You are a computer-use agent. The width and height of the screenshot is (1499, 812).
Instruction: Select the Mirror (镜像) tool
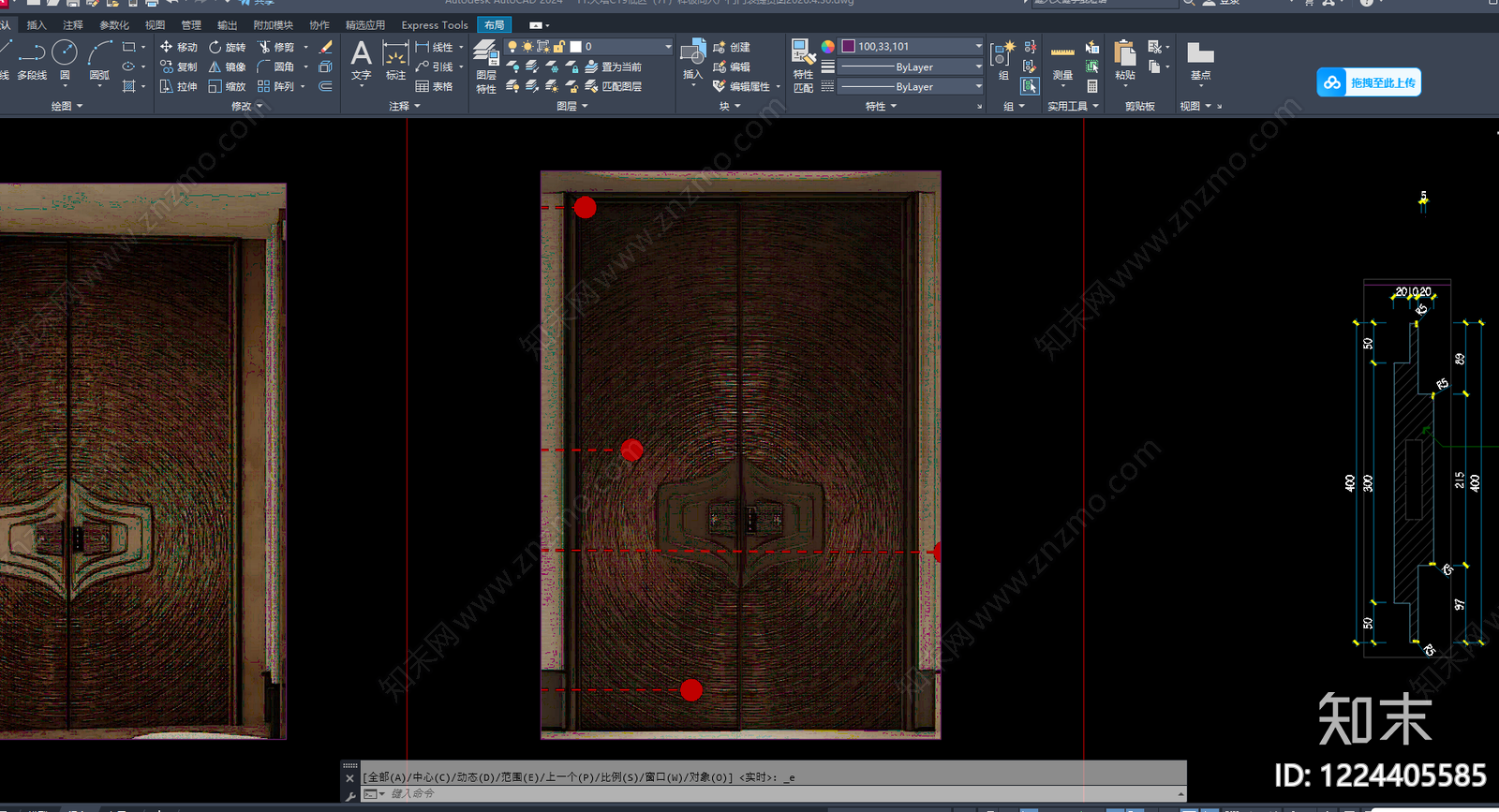coord(227,66)
